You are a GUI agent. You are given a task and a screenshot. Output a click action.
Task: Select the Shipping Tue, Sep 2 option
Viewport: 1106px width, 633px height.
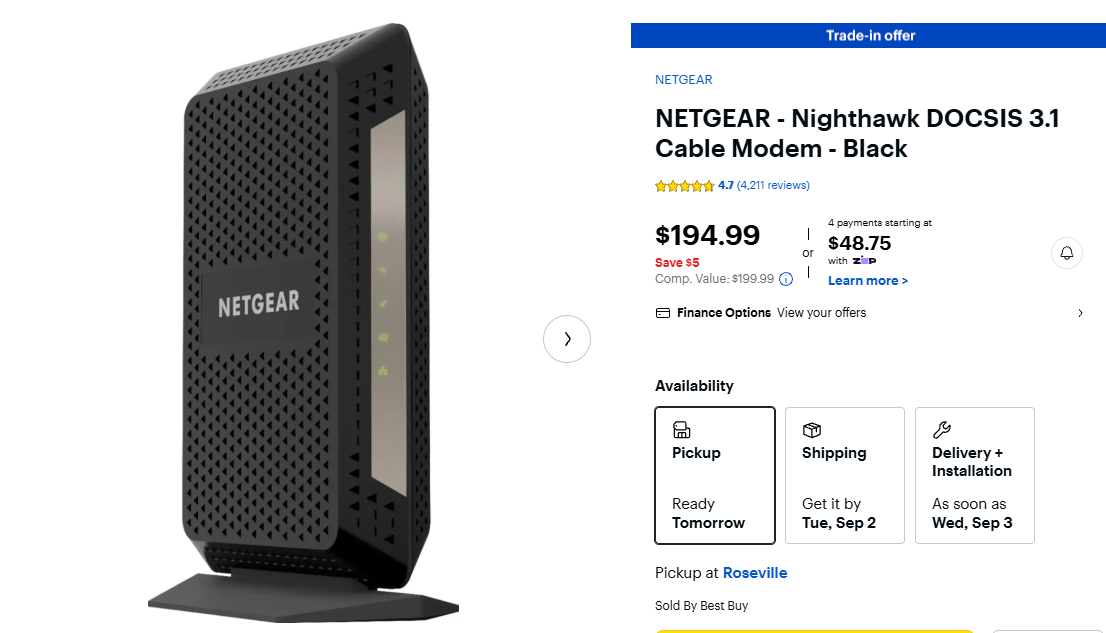tap(845, 475)
